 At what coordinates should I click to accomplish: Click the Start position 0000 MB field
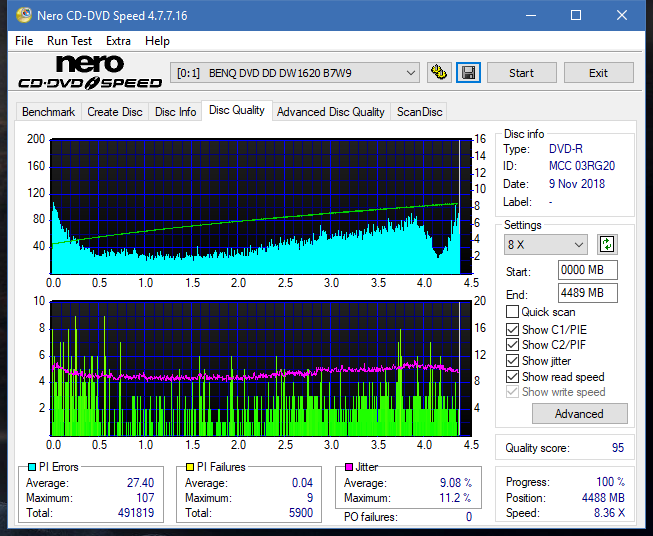pos(587,270)
